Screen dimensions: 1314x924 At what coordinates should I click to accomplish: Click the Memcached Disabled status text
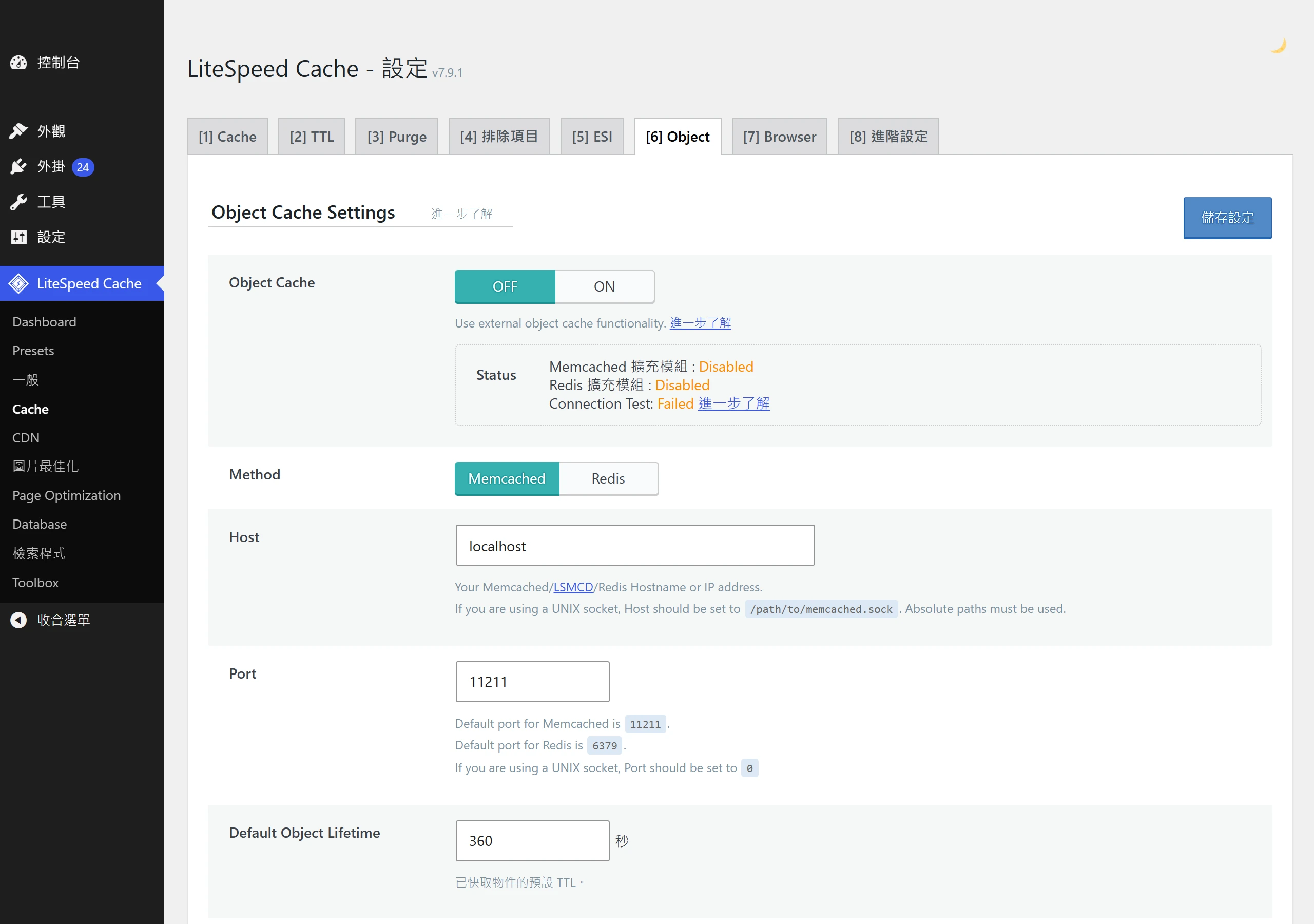pos(726,367)
